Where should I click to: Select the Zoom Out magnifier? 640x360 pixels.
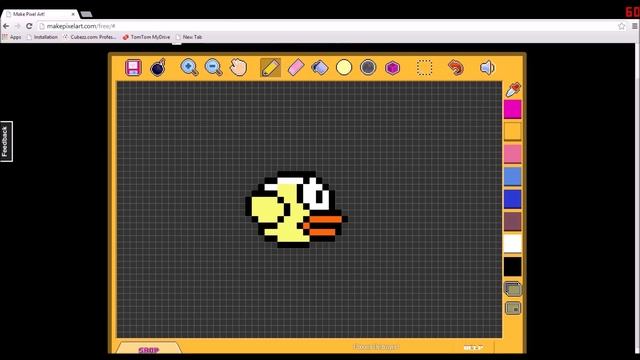[213, 67]
